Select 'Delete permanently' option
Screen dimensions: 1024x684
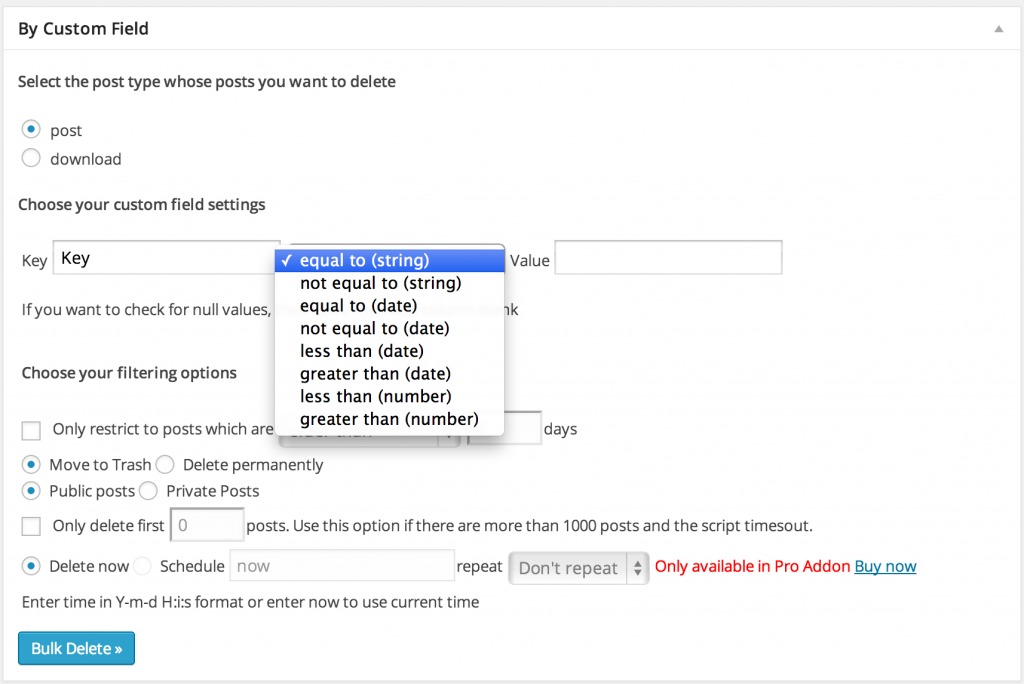click(x=165, y=464)
